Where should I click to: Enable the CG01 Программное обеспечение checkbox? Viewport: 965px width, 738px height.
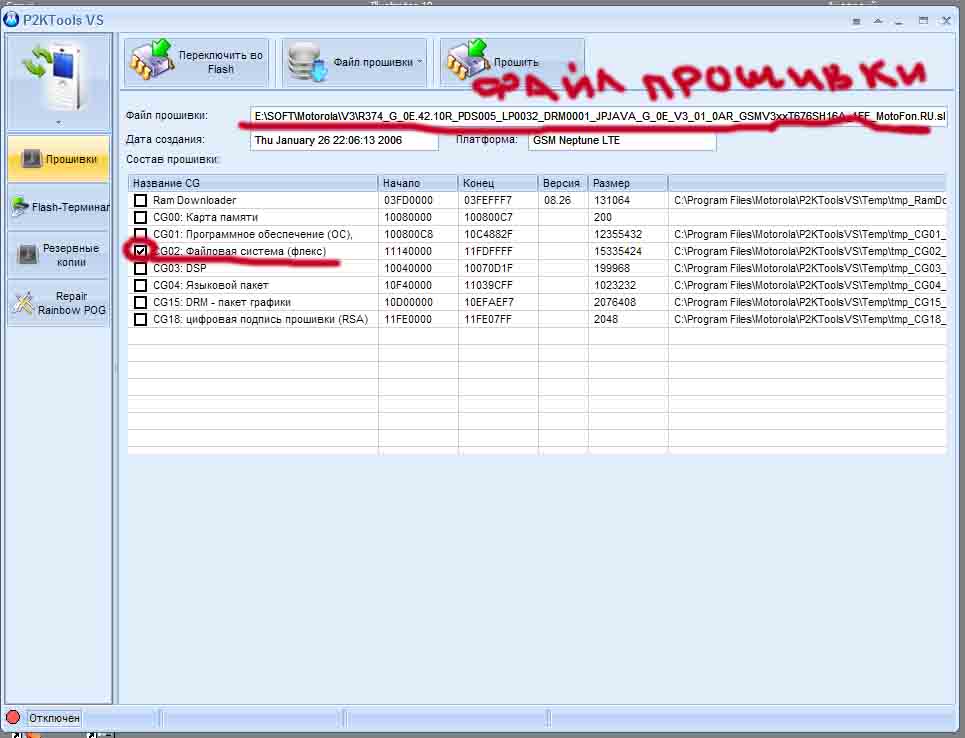click(140, 234)
